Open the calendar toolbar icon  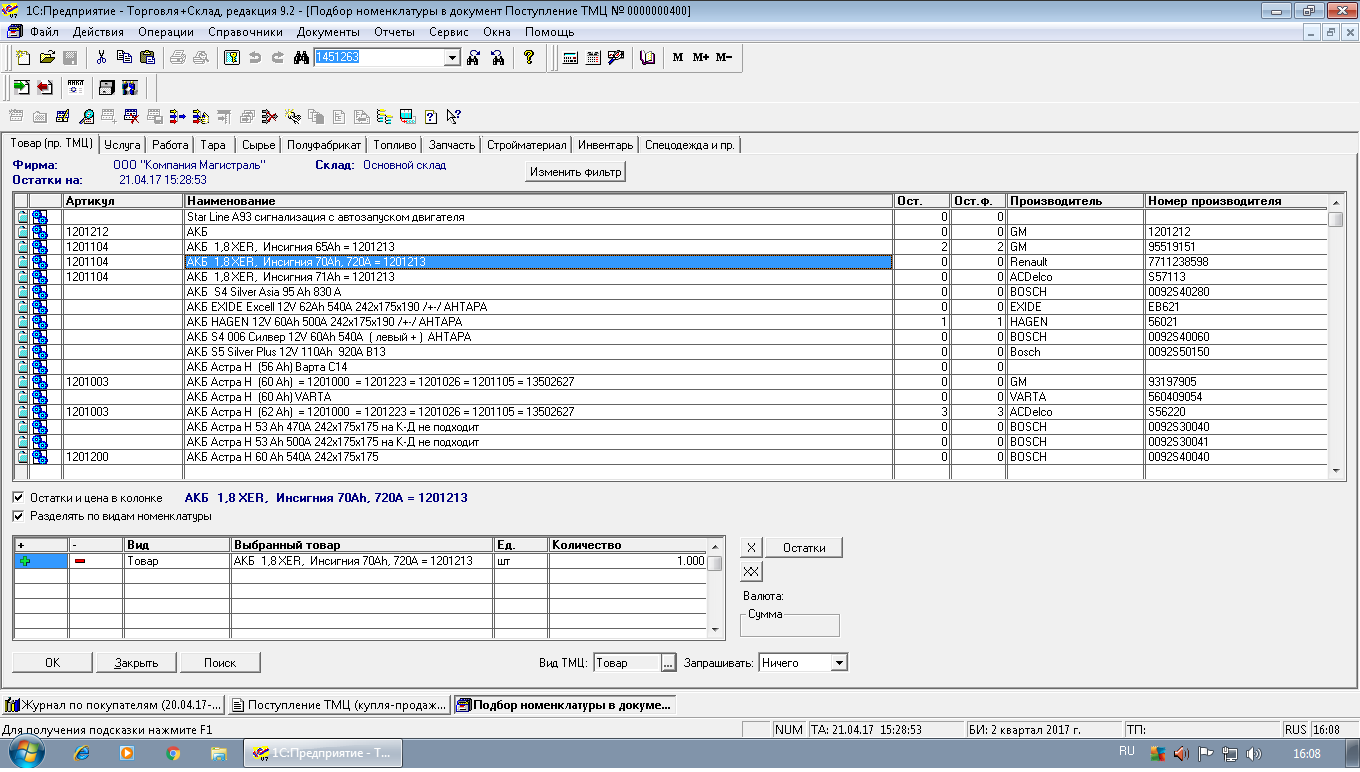[593, 58]
